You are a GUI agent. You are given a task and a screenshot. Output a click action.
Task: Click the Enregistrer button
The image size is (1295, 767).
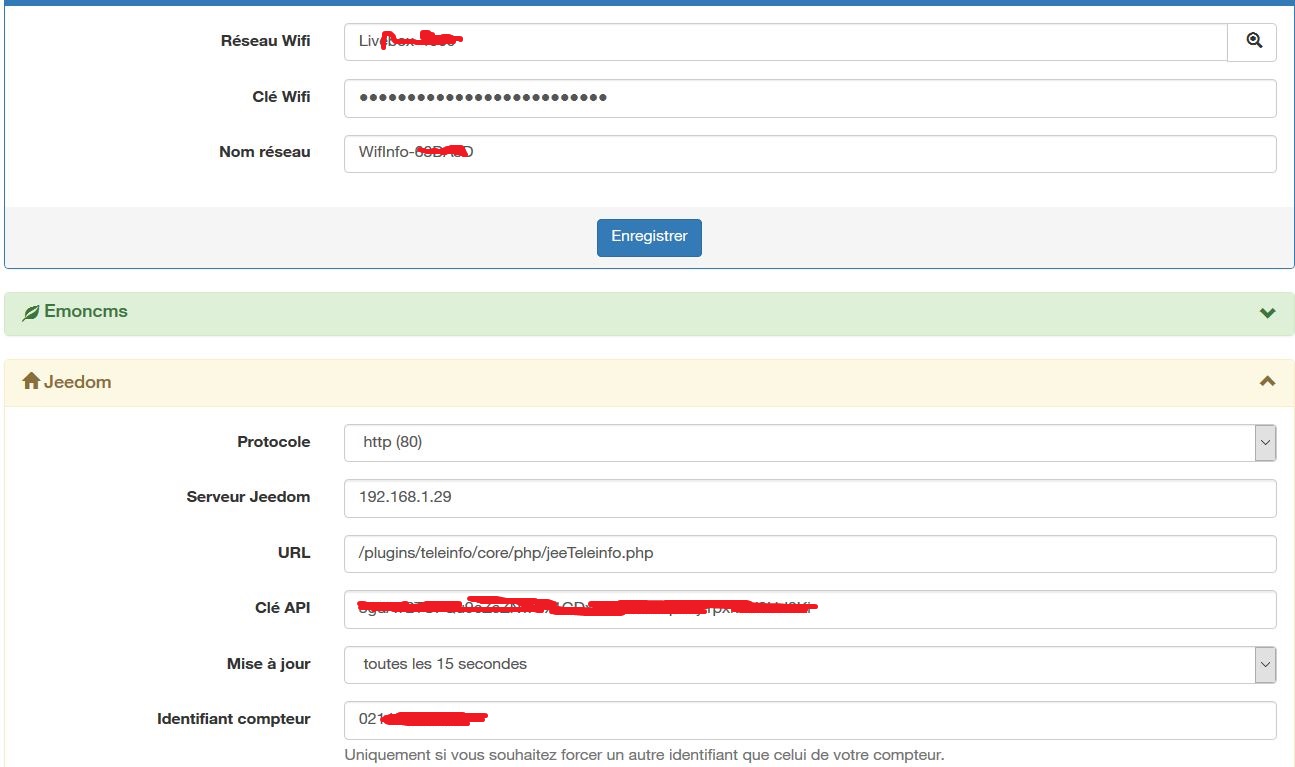(x=649, y=237)
